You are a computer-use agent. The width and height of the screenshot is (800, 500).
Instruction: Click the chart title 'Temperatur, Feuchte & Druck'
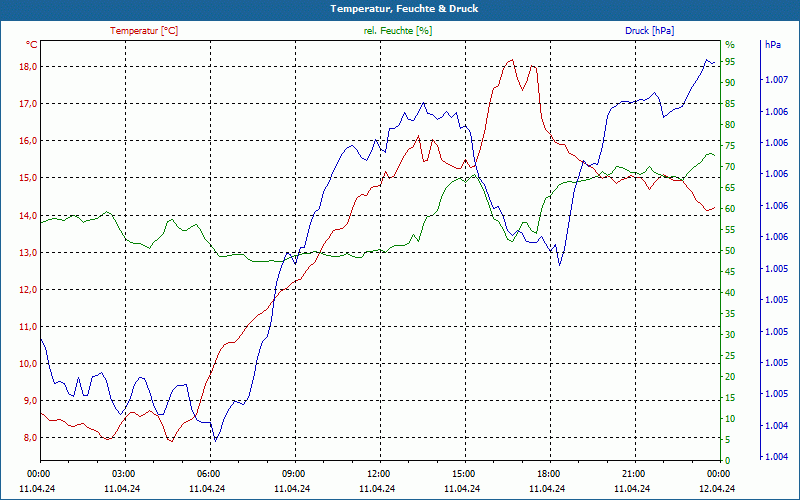pyautogui.click(x=404, y=9)
